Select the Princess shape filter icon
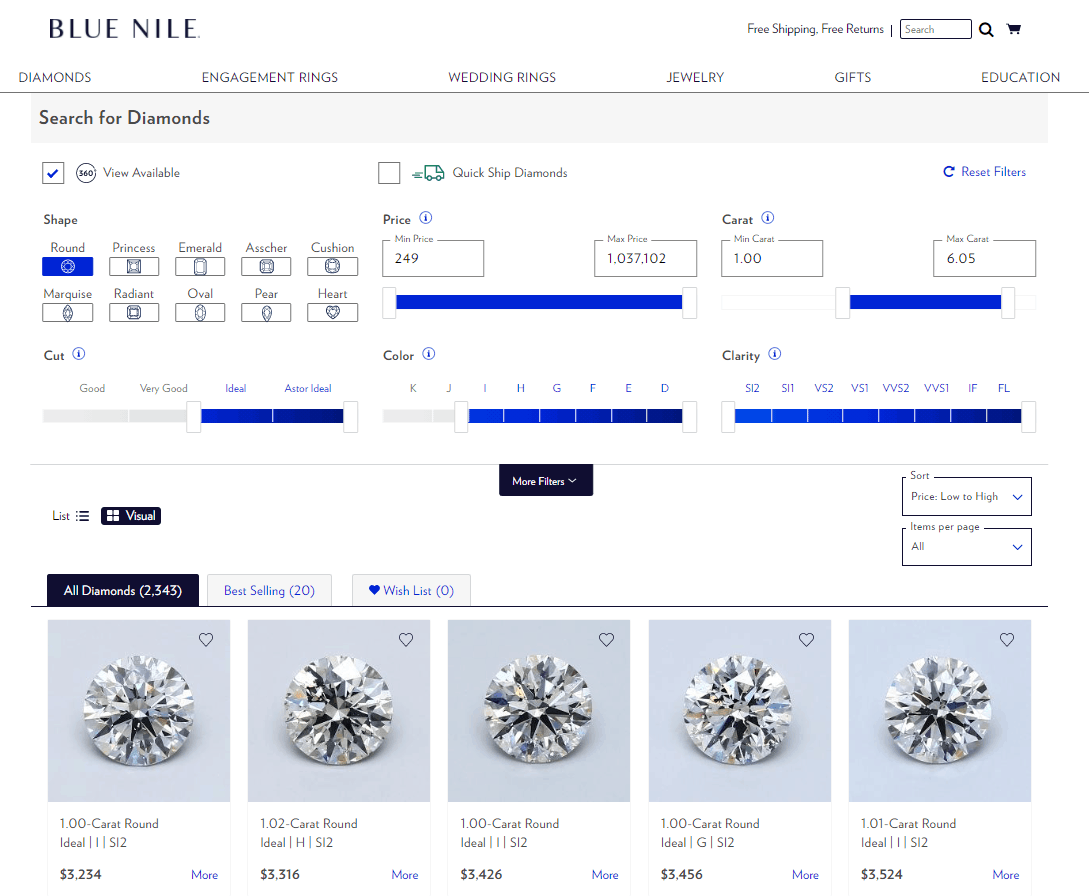The height and width of the screenshot is (896, 1089). [x=133, y=265]
